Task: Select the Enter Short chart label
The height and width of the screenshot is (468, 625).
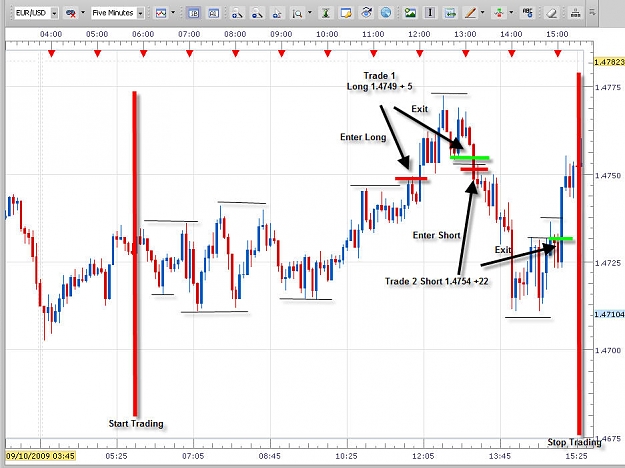Action: tap(436, 235)
